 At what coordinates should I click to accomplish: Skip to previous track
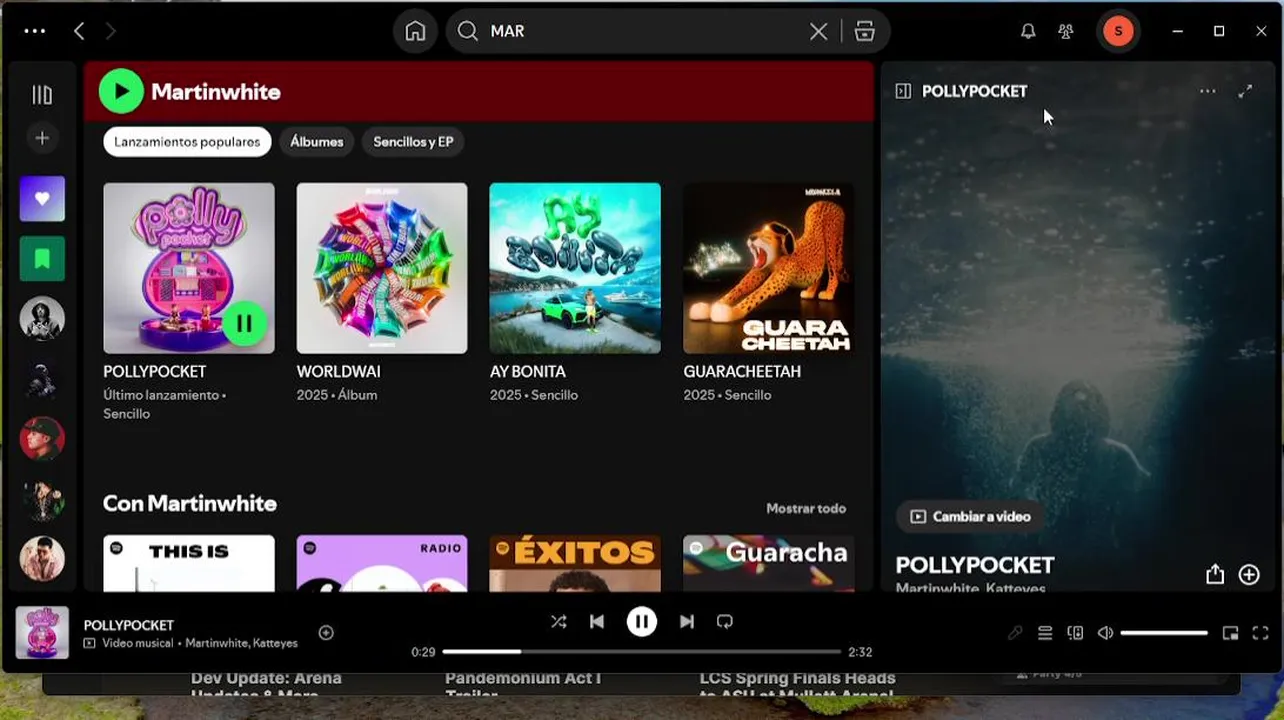click(x=597, y=622)
